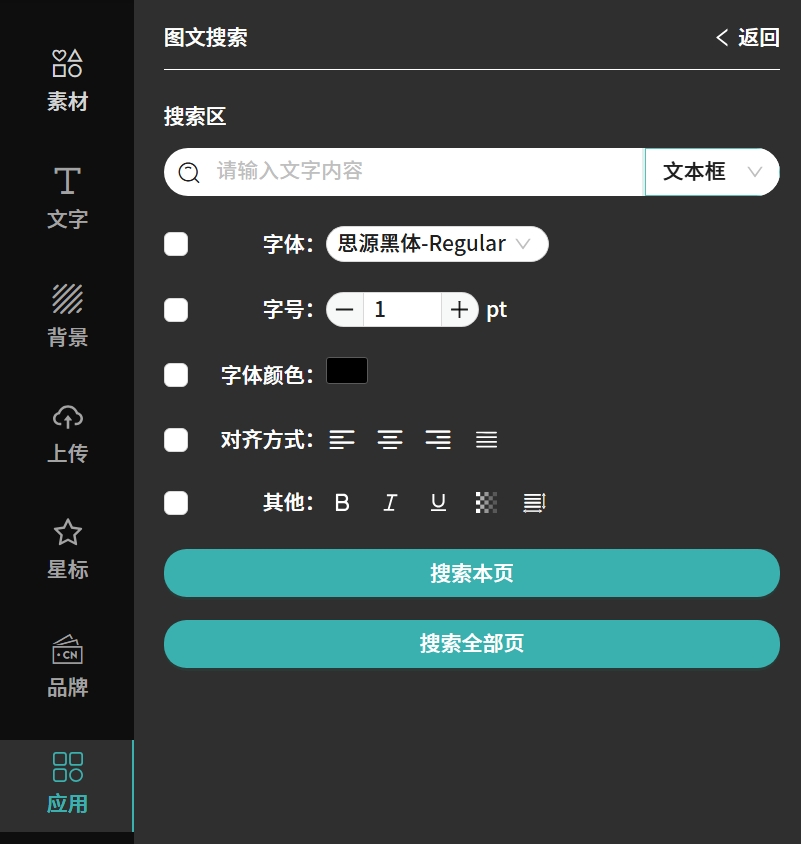This screenshot has width=801, height=844.
Task: Switch to the 背景 background tab
Action: coord(67,315)
